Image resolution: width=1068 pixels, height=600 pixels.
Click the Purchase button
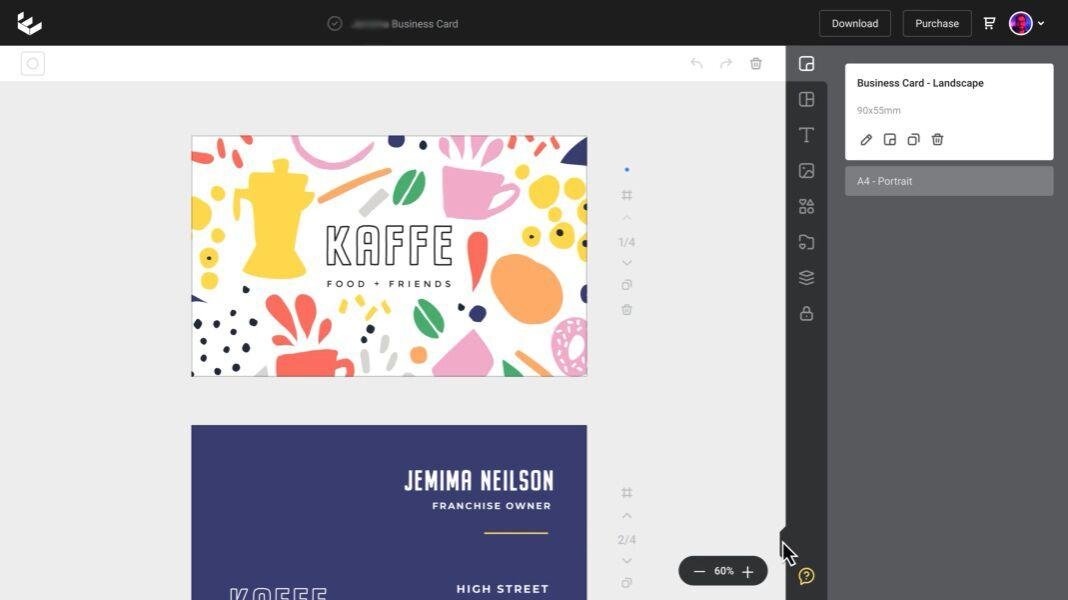click(937, 23)
